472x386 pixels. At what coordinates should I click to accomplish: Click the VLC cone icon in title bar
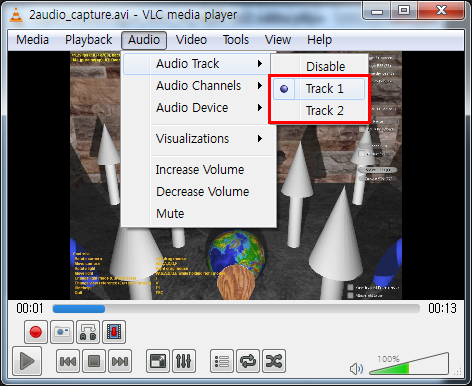click(x=16, y=15)
